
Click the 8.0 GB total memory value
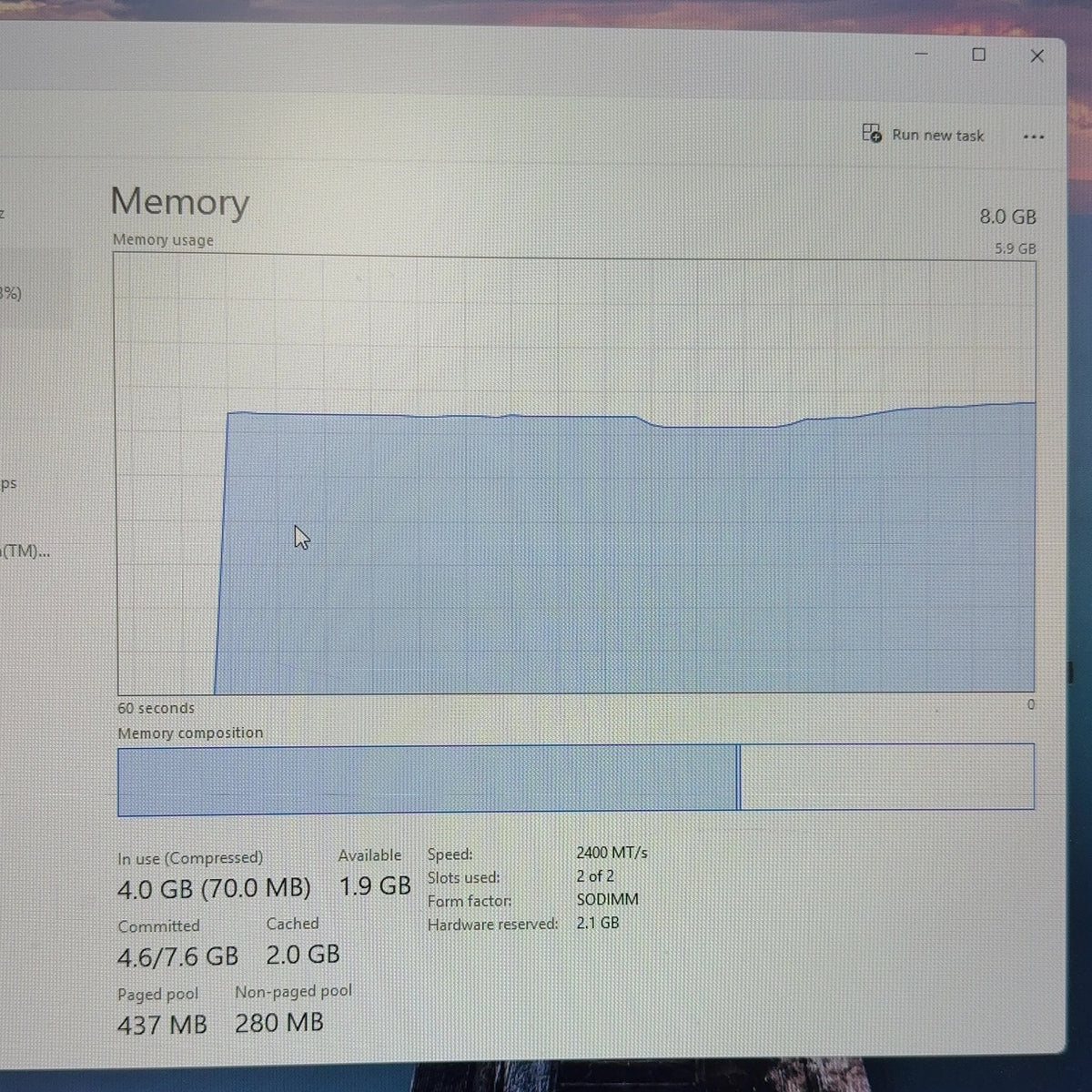[x=1007, y=217]
